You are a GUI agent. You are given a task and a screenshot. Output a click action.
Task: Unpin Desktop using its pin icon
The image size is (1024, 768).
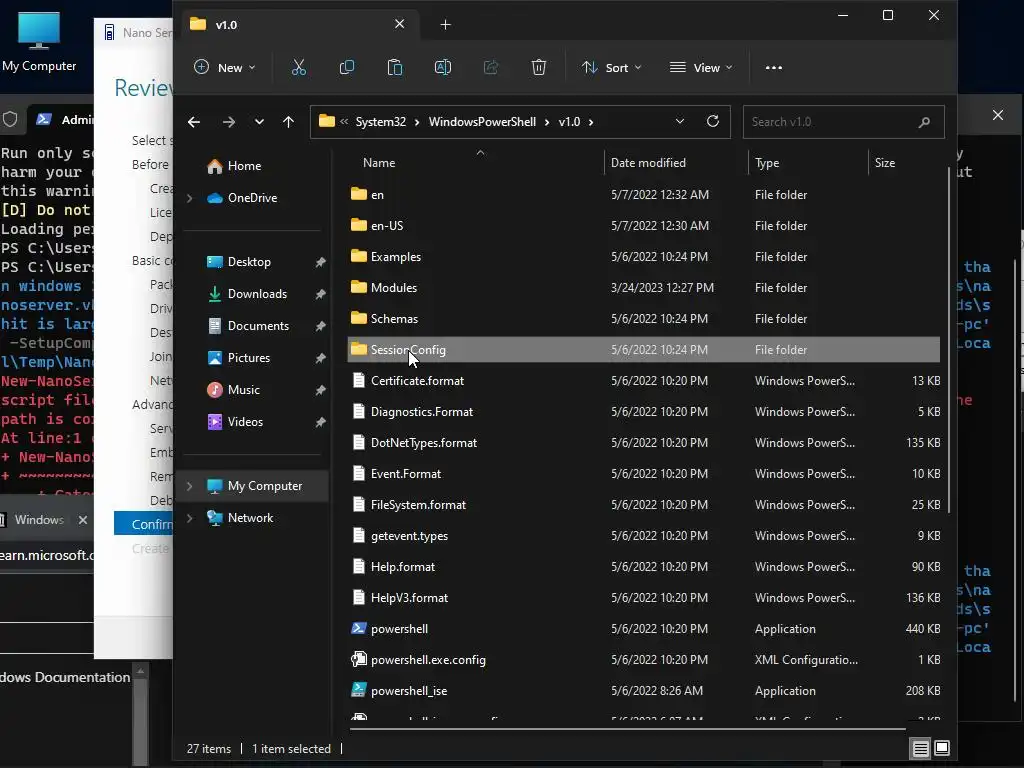click(321, 263)
